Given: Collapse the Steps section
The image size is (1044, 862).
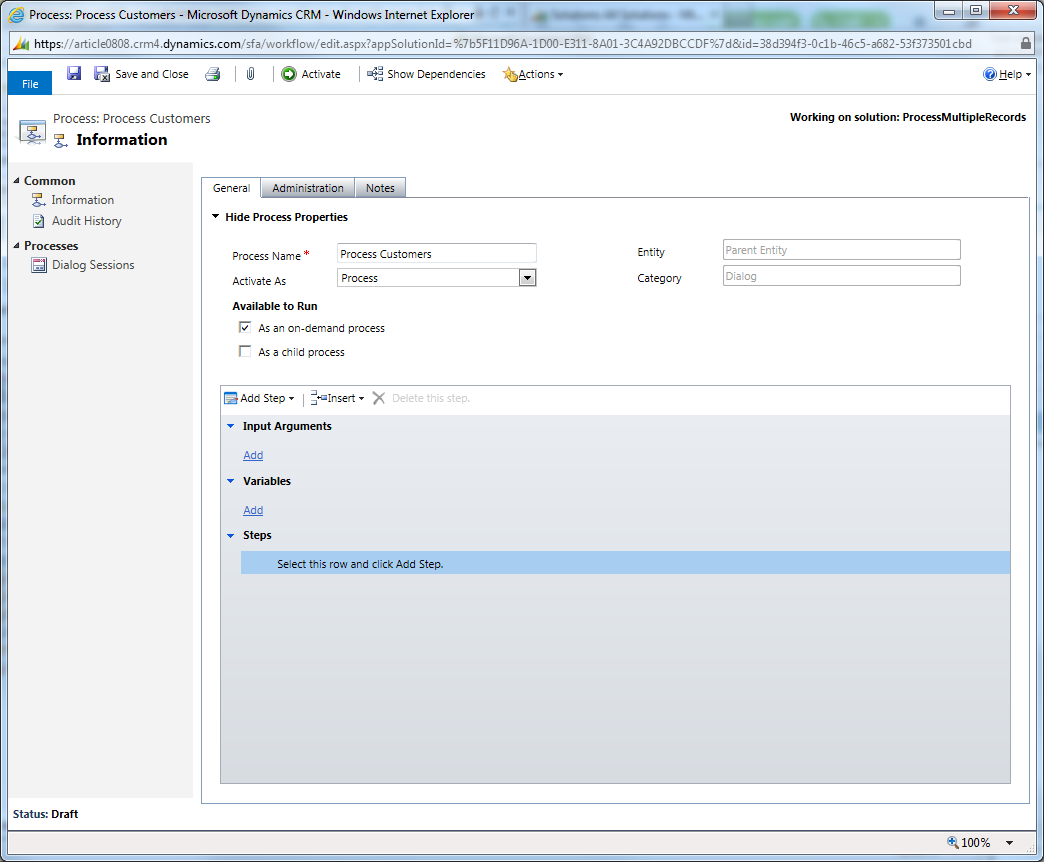Looking at the screenshot, I should [x=230, y=535].
